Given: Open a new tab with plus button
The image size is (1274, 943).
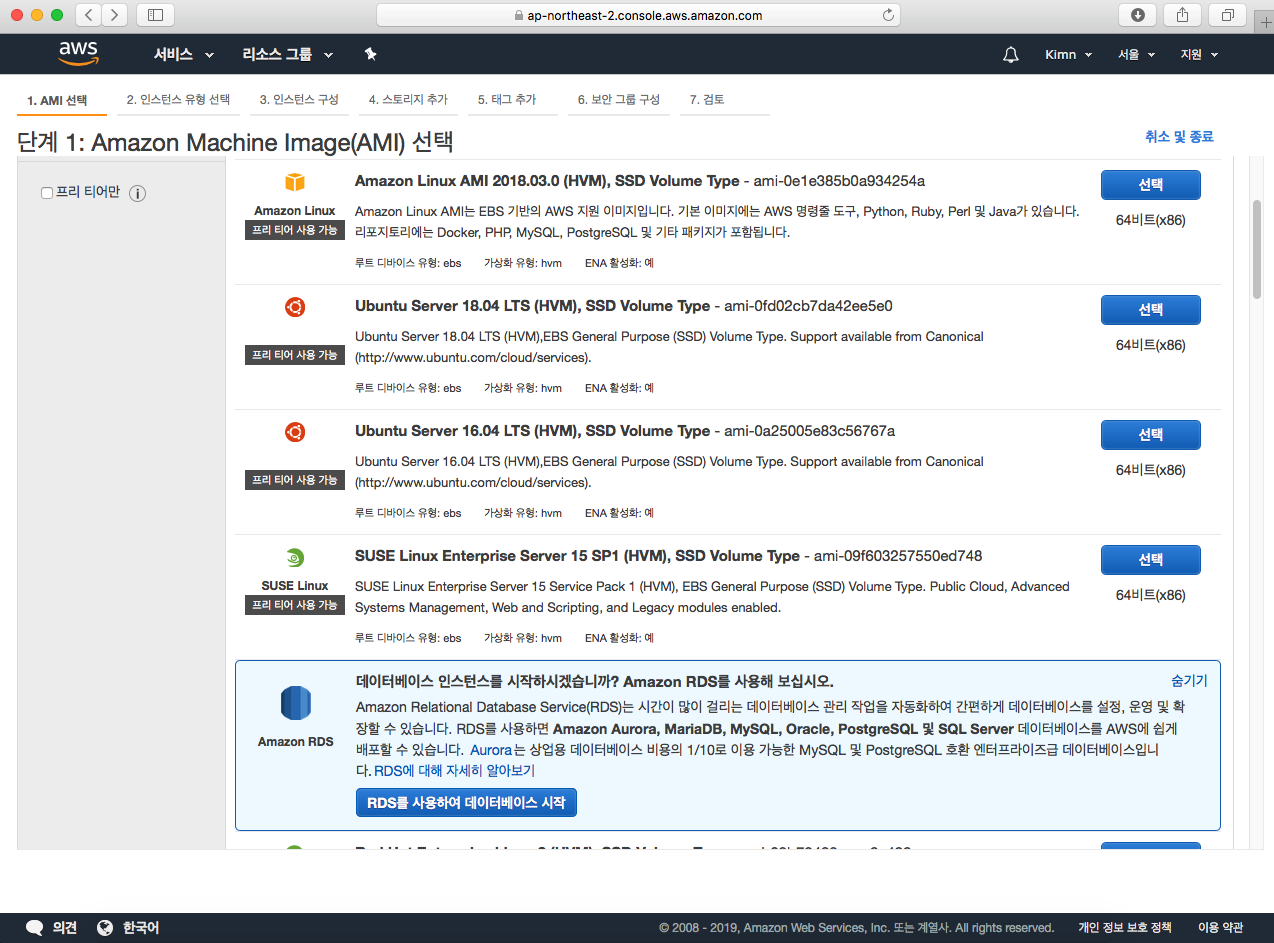Looking at the screenshot, I should tap(1264, 21).
